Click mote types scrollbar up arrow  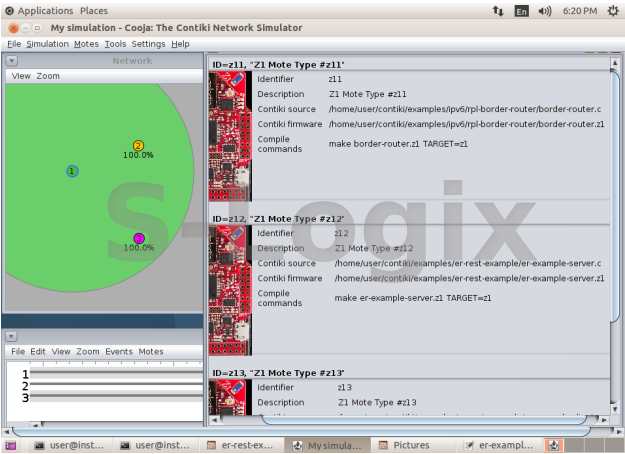[x=615, y=63]
